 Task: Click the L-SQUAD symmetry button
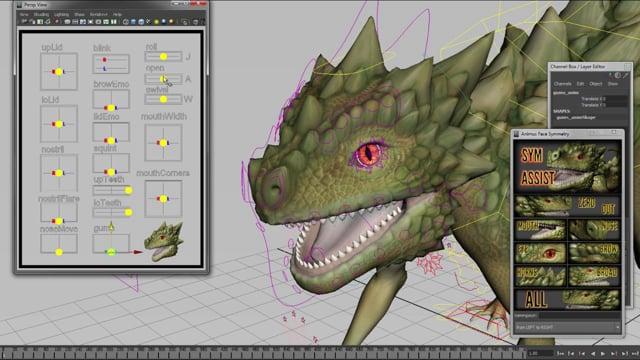(x=595, y=276)
